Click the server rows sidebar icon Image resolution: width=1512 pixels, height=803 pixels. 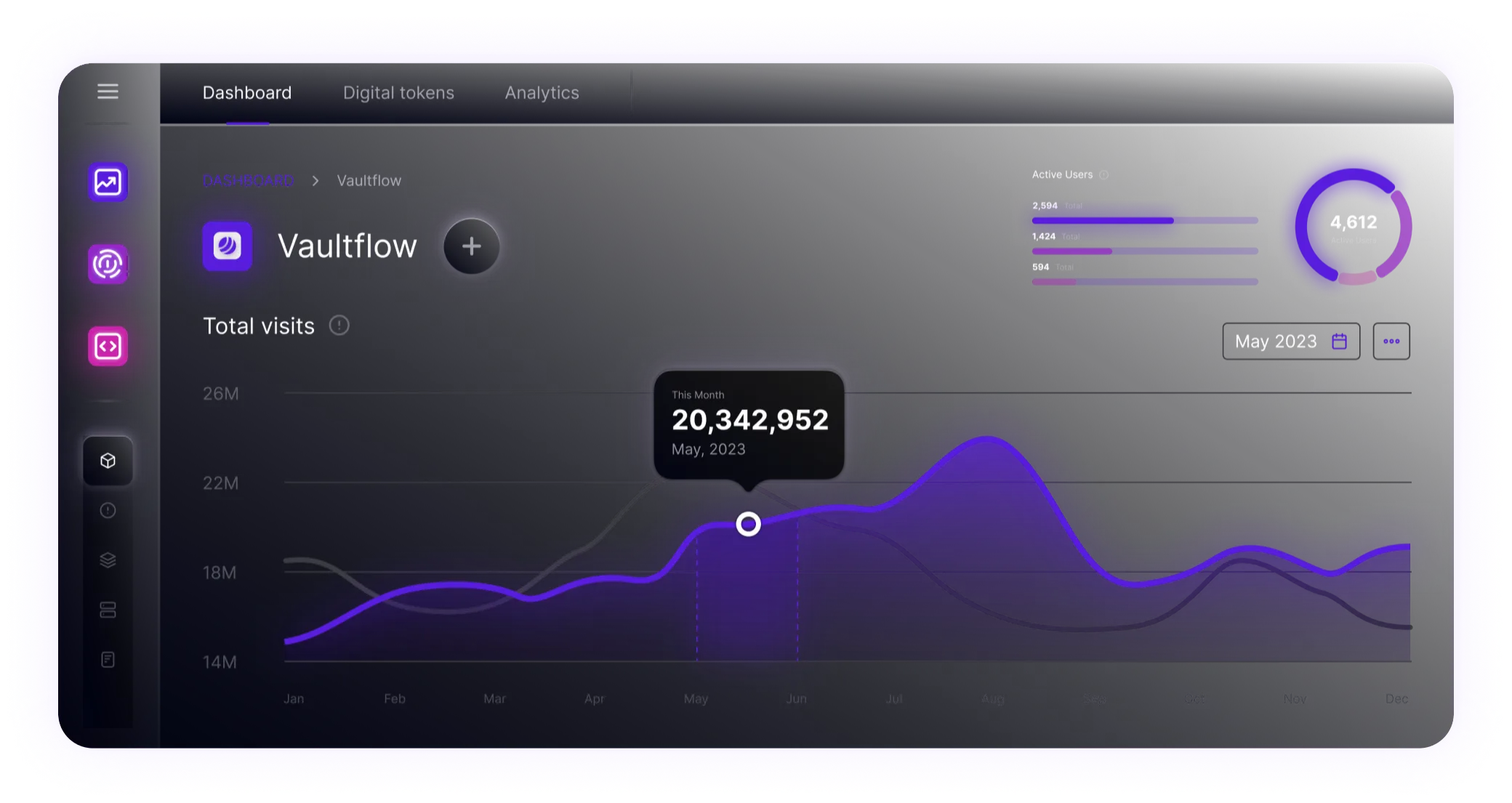(x=108, y=610)
